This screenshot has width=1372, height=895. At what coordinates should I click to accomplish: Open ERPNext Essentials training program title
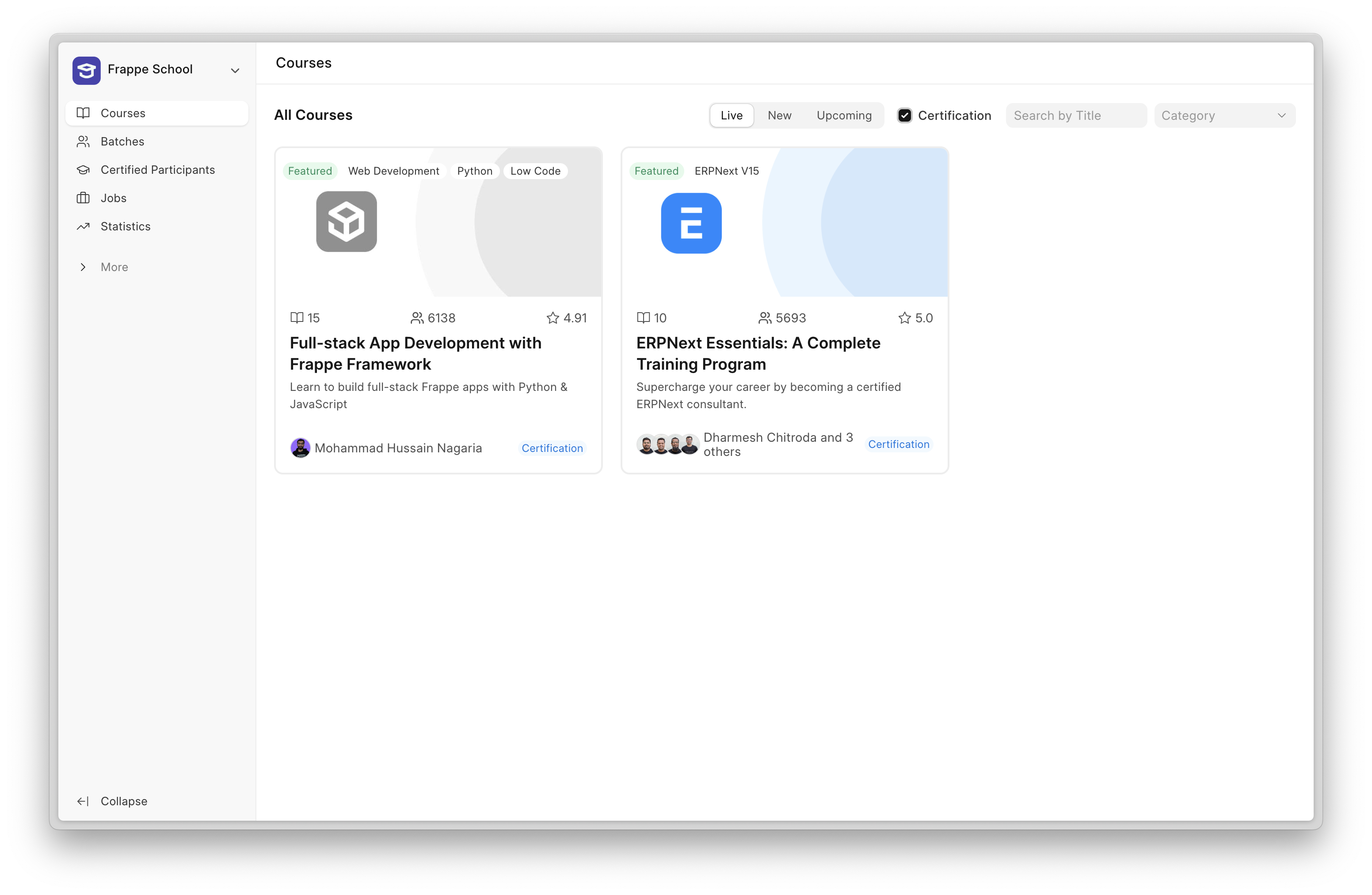[758, 353]
